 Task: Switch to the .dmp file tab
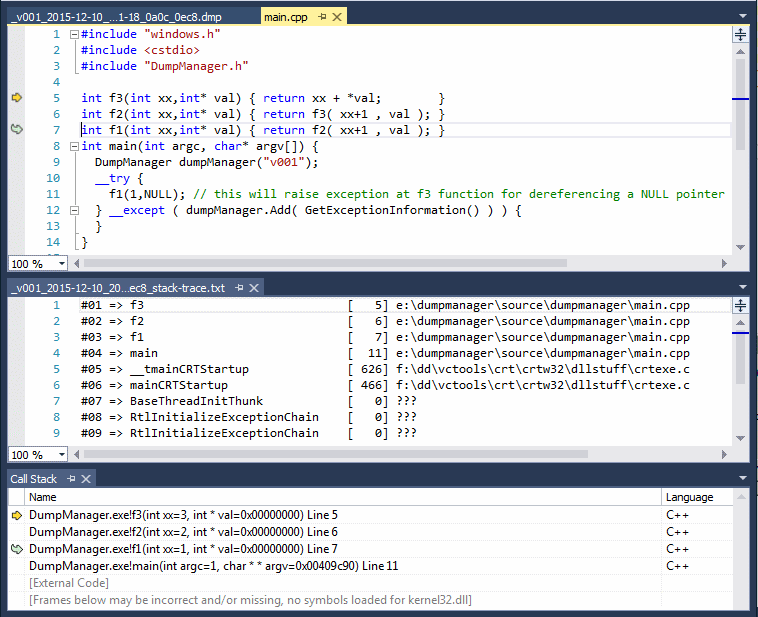[115, 17]
